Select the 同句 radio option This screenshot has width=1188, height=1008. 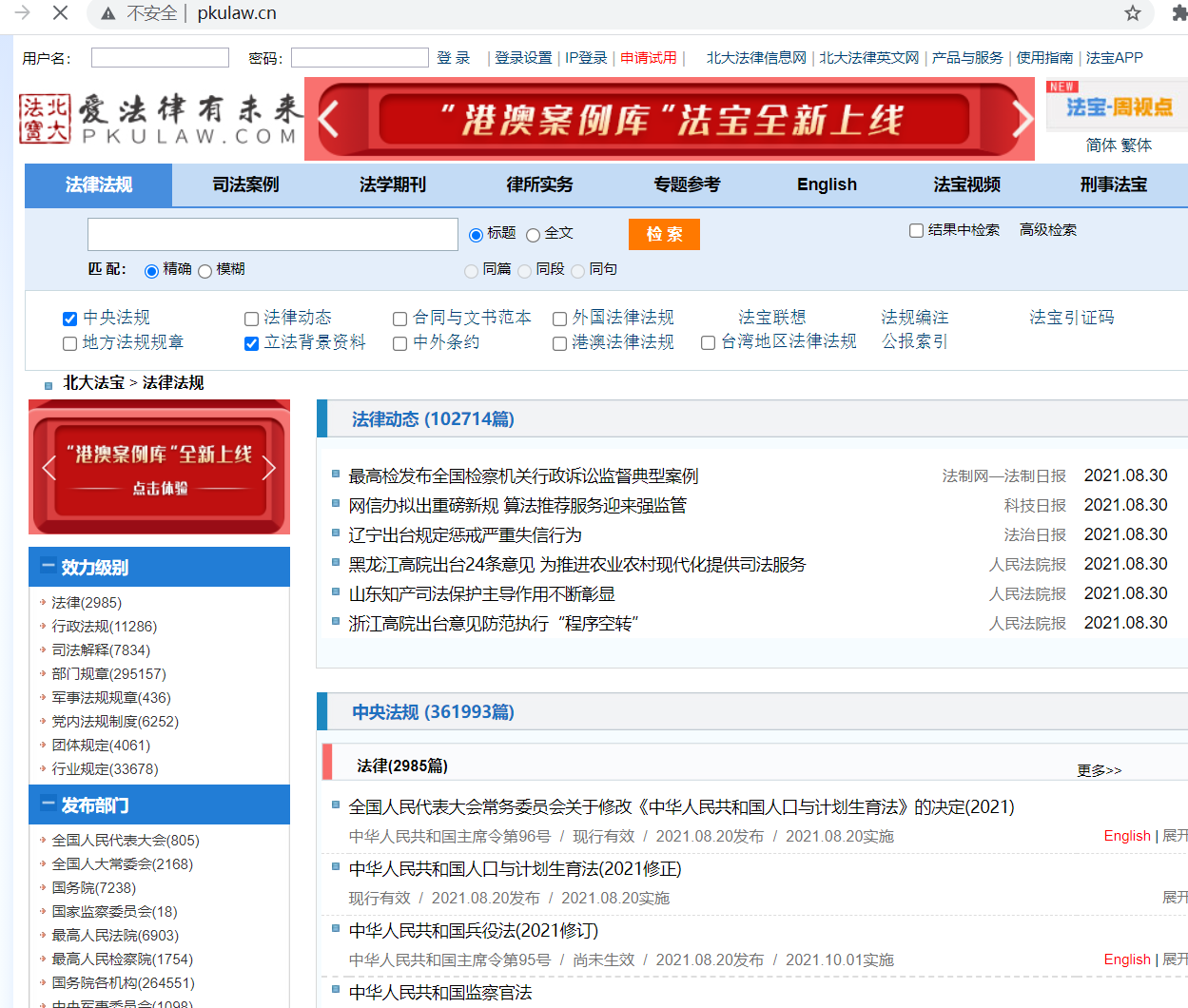(x=577, y=271)
